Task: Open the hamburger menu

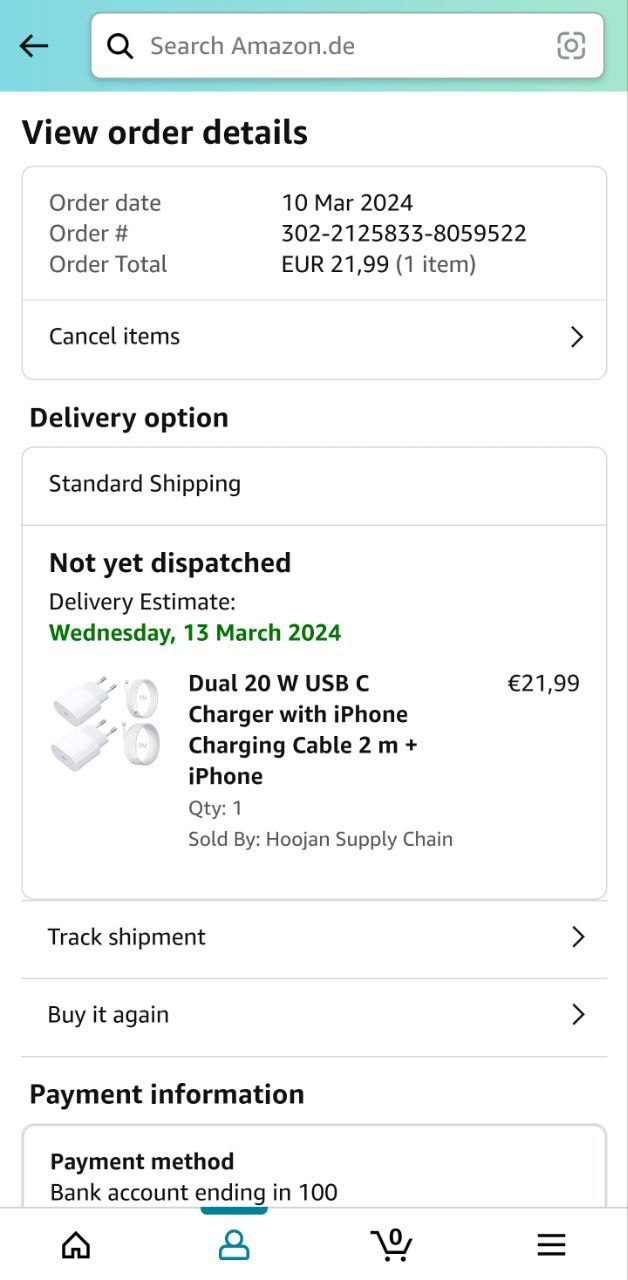Action: 551,1245
